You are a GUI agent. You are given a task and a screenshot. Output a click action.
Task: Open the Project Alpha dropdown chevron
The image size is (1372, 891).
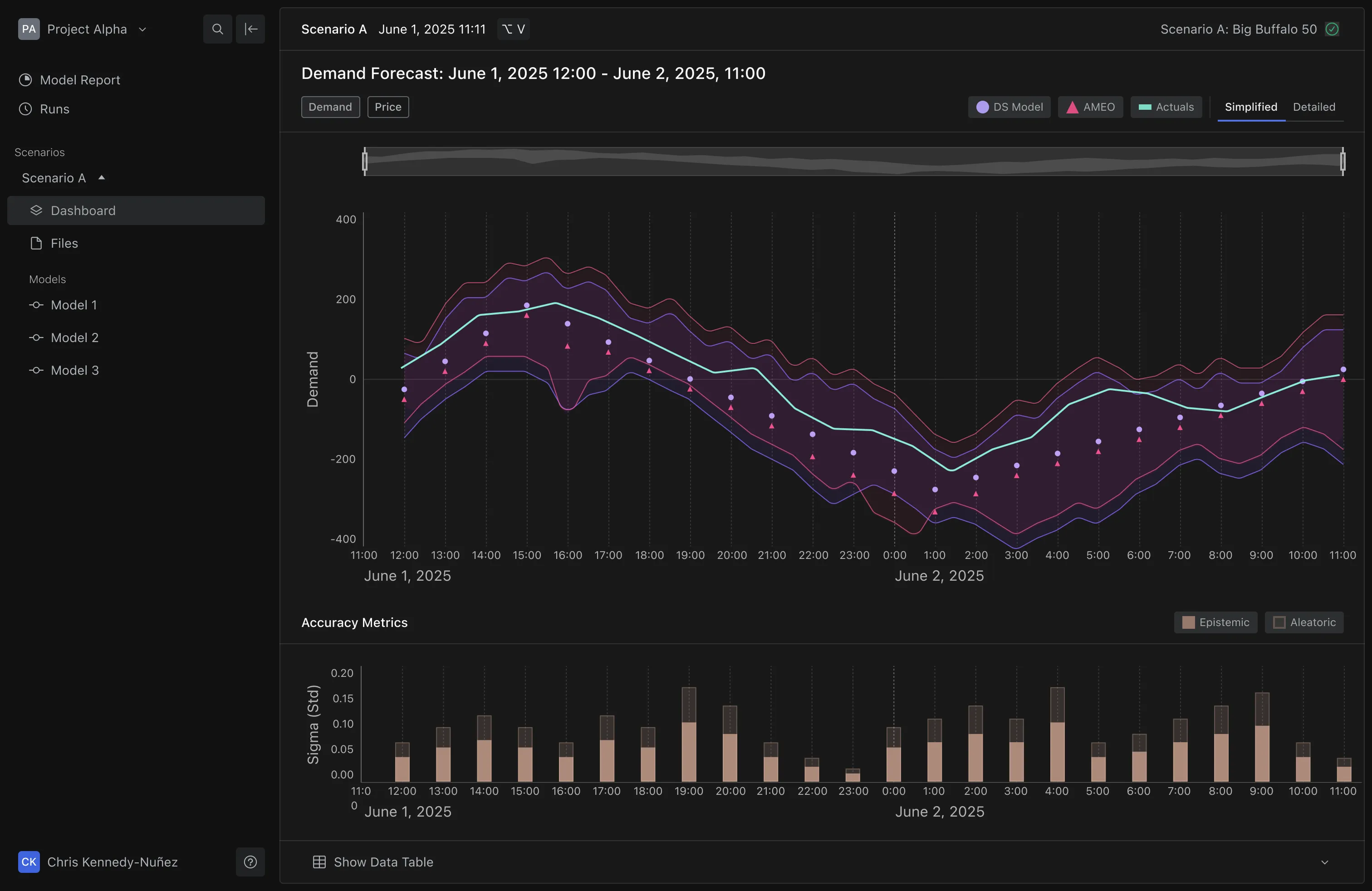click(x=142, y=29)
